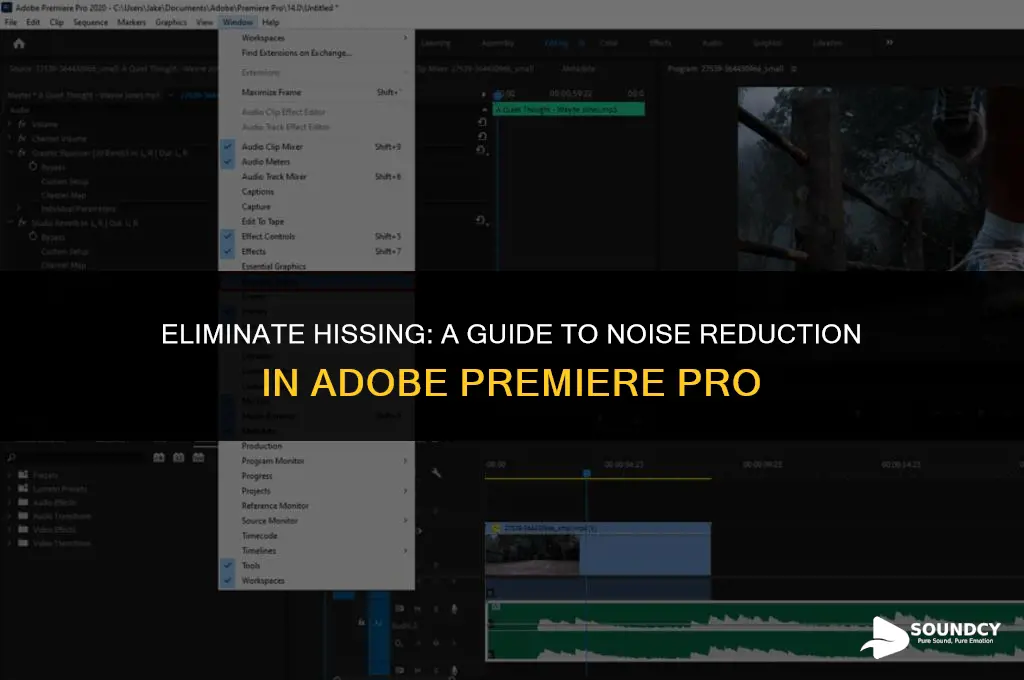Viewport: 1024px width, 680px height.
Task: Select the video clip thumbnail in timeline
Action: coord(532,555)
